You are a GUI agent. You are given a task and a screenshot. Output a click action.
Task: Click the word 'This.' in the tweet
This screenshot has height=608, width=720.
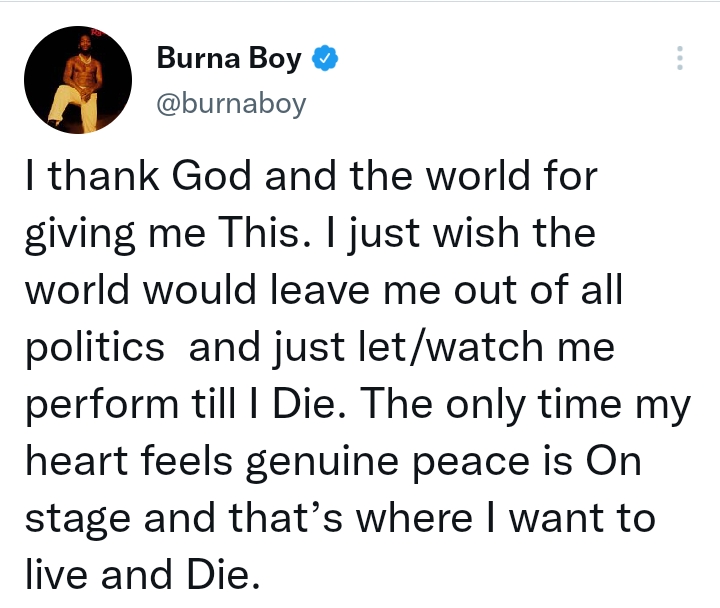click(264, 232)
